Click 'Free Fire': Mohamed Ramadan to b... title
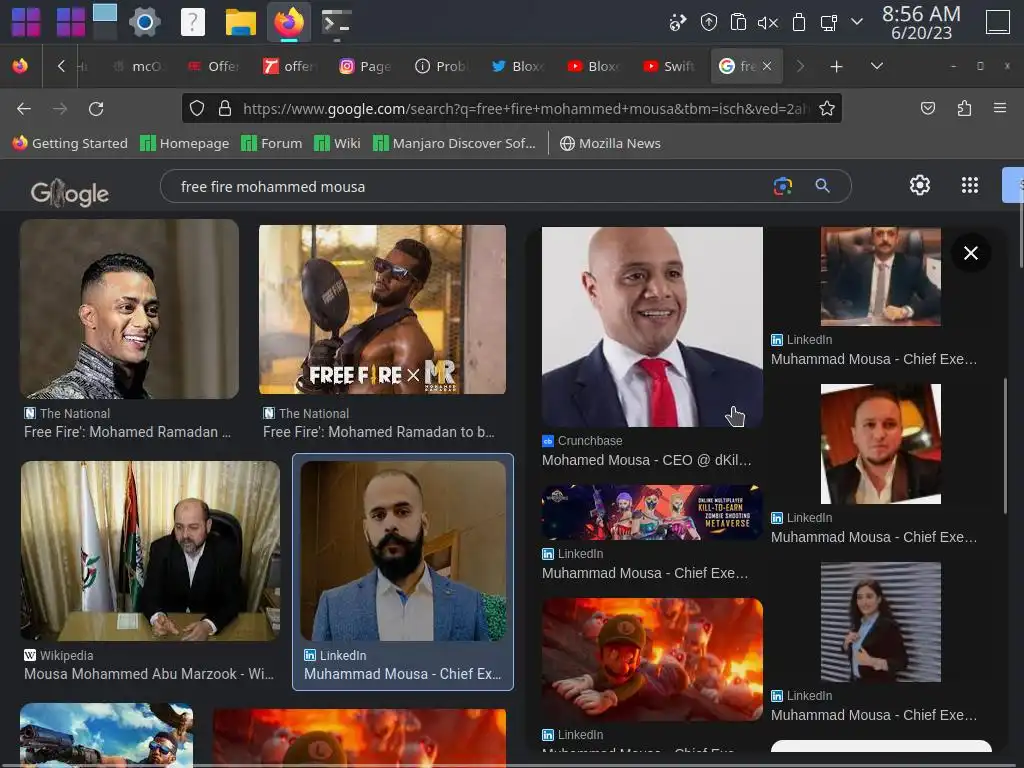This screenshot has width=1024, height=768. [379, 432]
